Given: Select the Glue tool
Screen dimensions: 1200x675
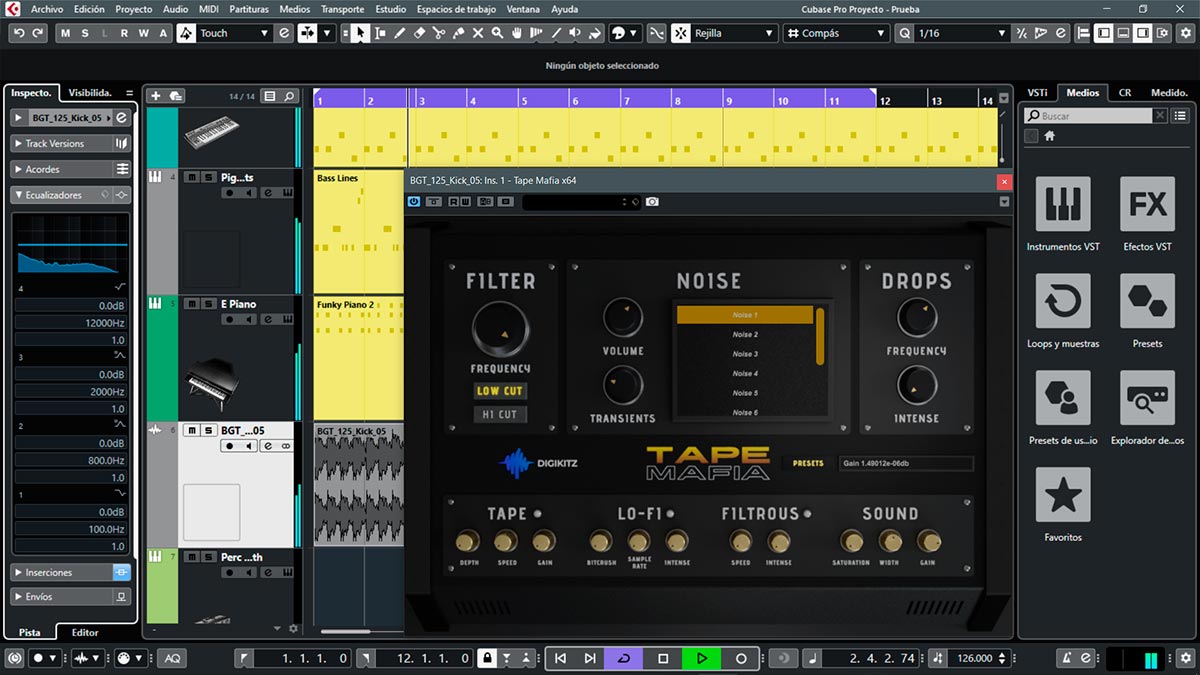Looking at the screenshot, I should [x=458, y=33].
